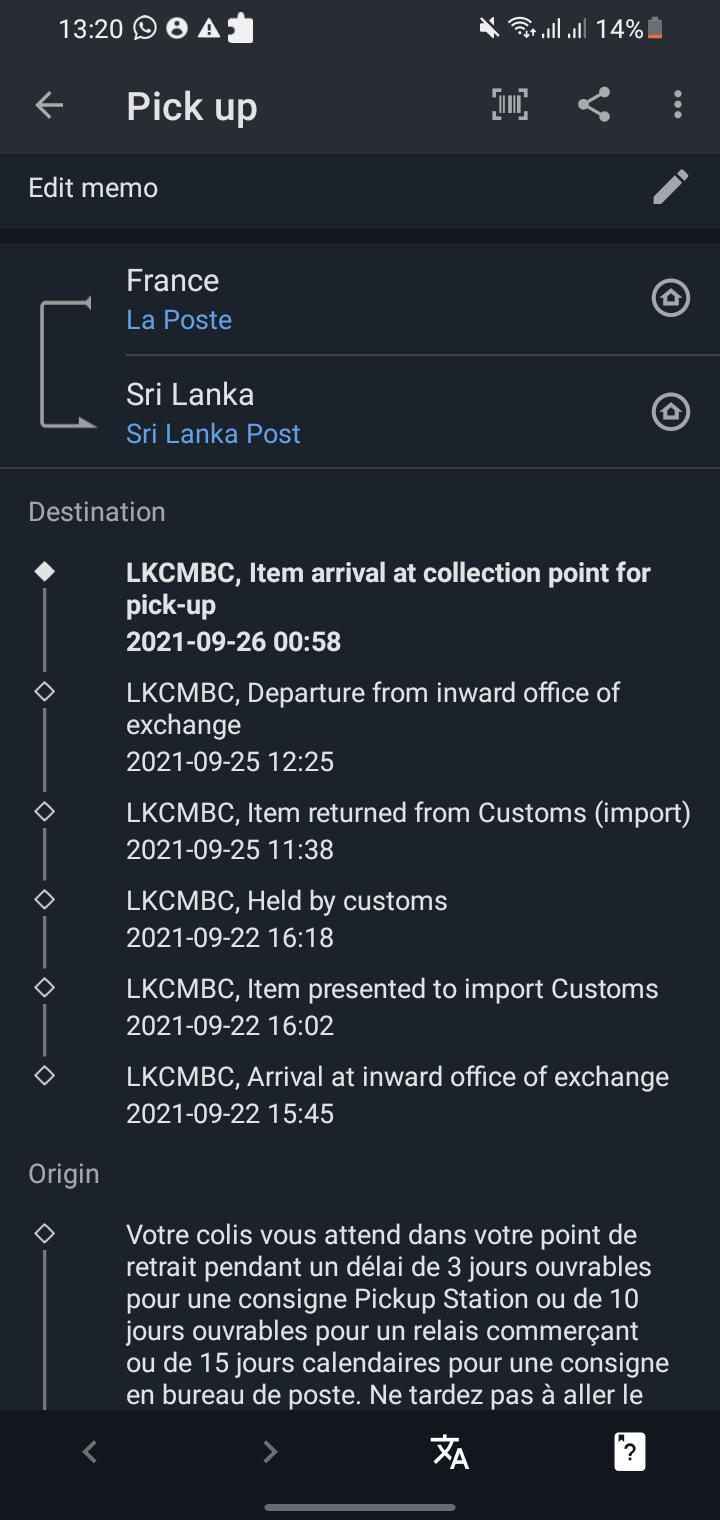Translate tracking text with translate icon
720x1520 pixels.
click(x=450, y=1451)
